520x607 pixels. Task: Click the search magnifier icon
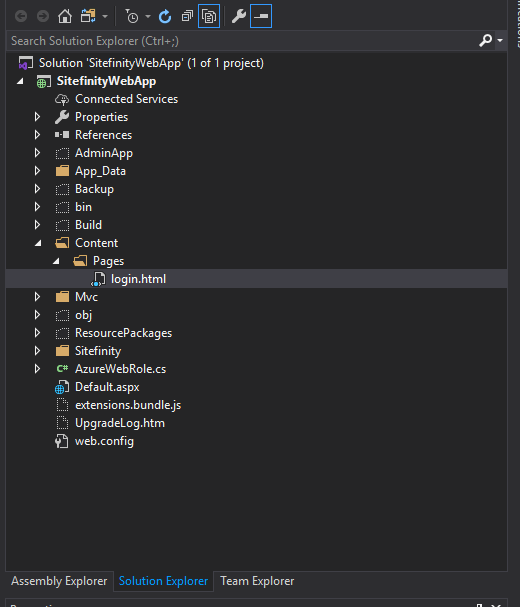[x=486, y=40]
